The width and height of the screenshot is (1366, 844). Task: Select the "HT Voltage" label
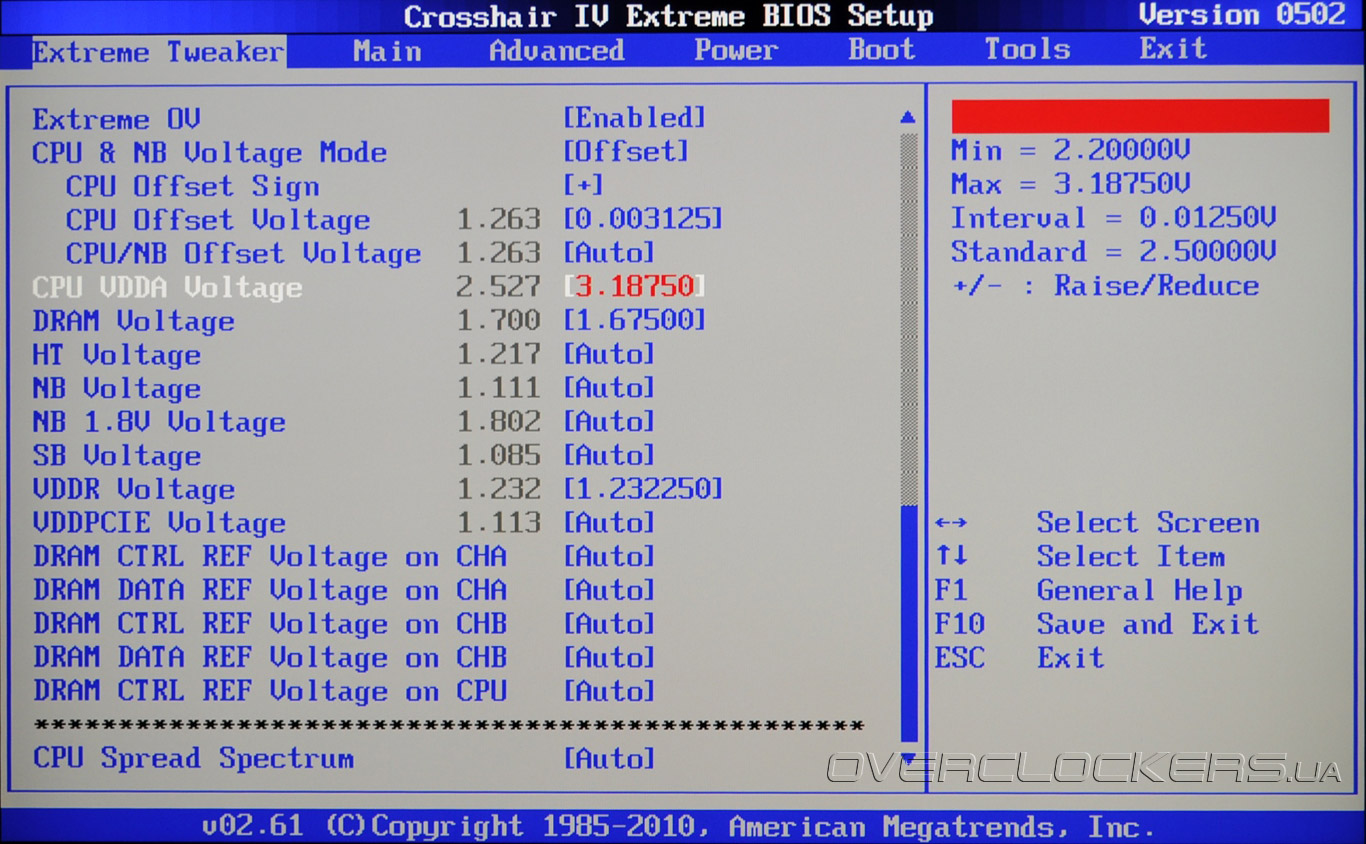tap(116, 355)
